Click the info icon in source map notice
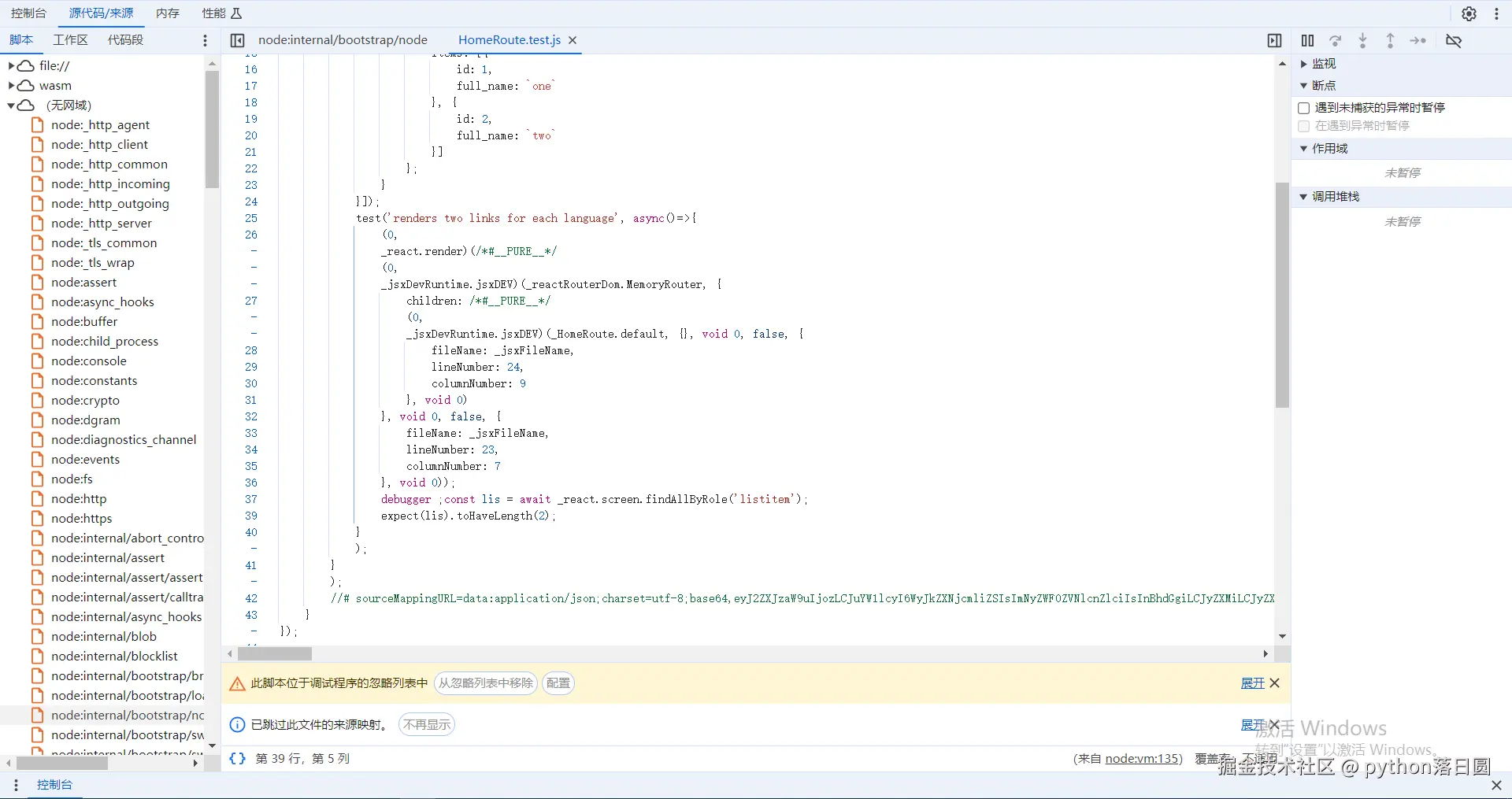1512x799 pixels. pos(237,724)
